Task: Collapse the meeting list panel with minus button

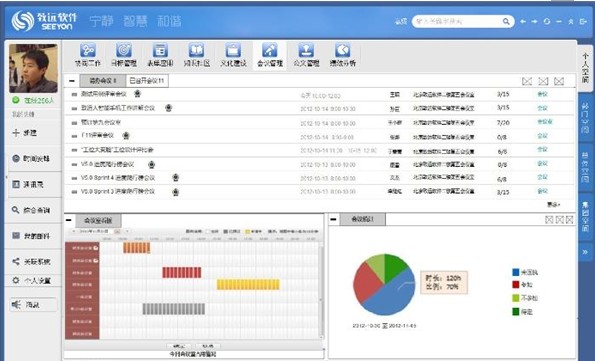Action: point(72,80)
